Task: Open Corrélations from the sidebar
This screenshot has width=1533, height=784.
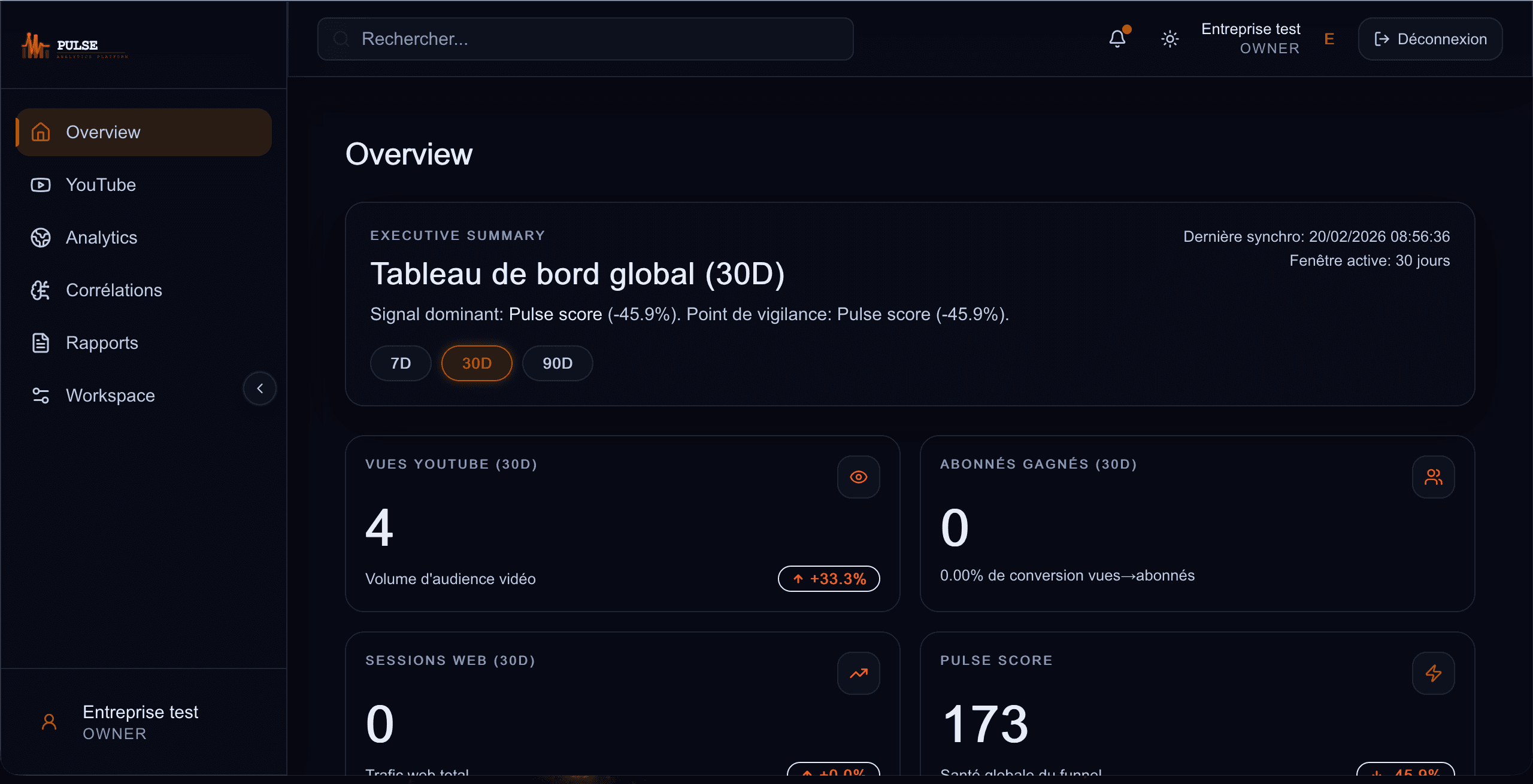Action: [x=113, y=290]
